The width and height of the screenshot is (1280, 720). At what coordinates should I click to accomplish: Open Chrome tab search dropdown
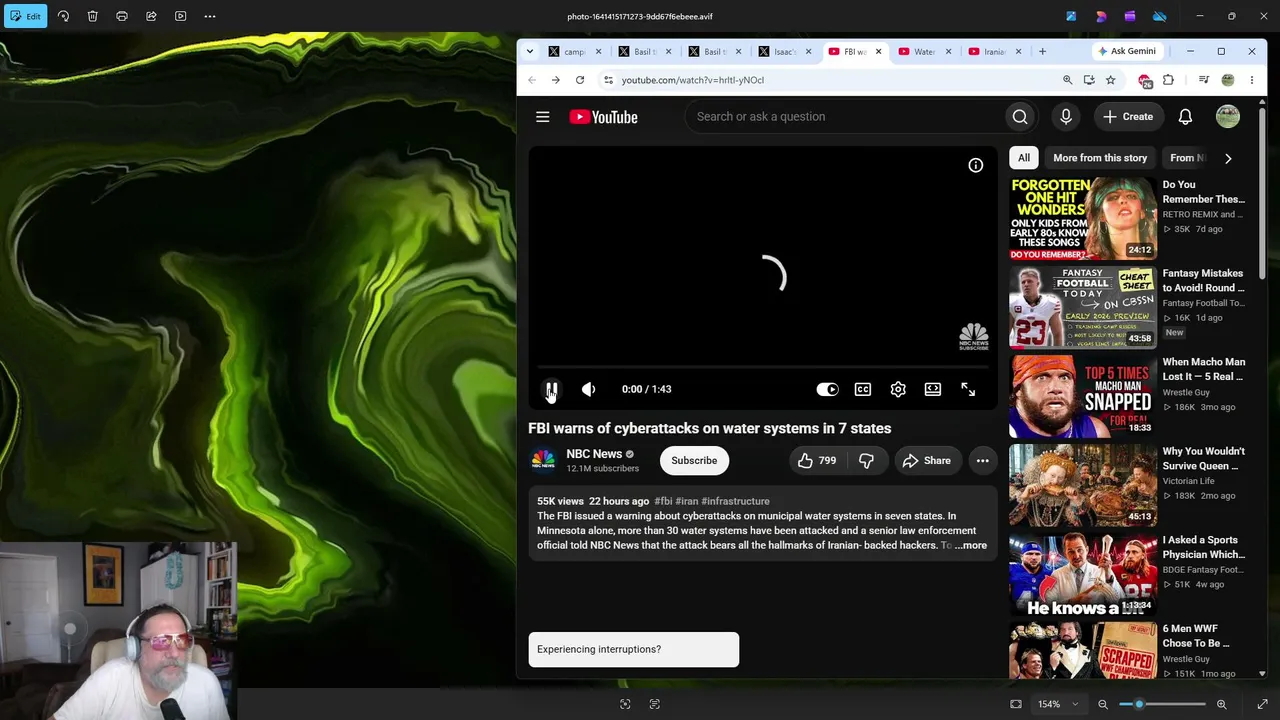point(529,51)
